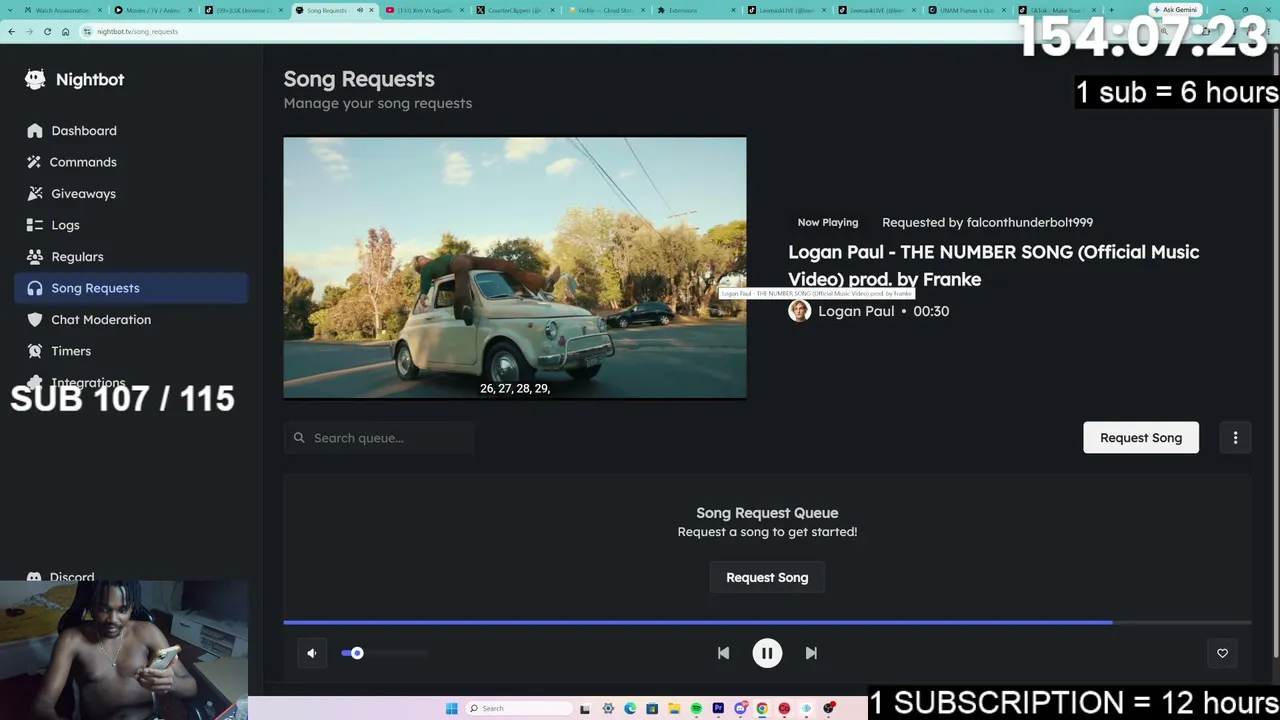
Task: Open the Regulars page
Action: click(131, 257)
